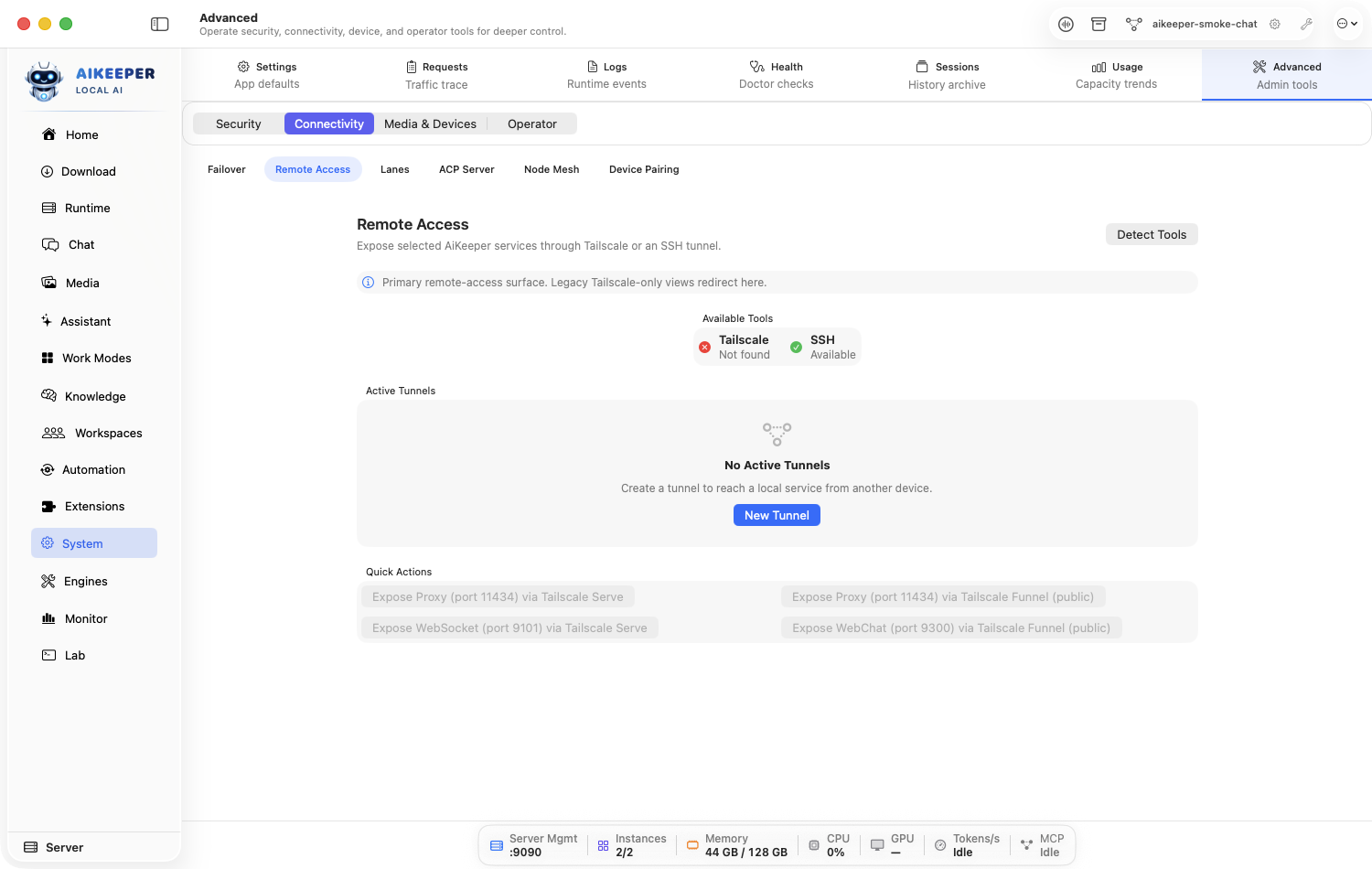Viewport: 1372px width, 869px height.
Task: Open the archive box icon in toolbar
Action: click(x=1099, y=24)
